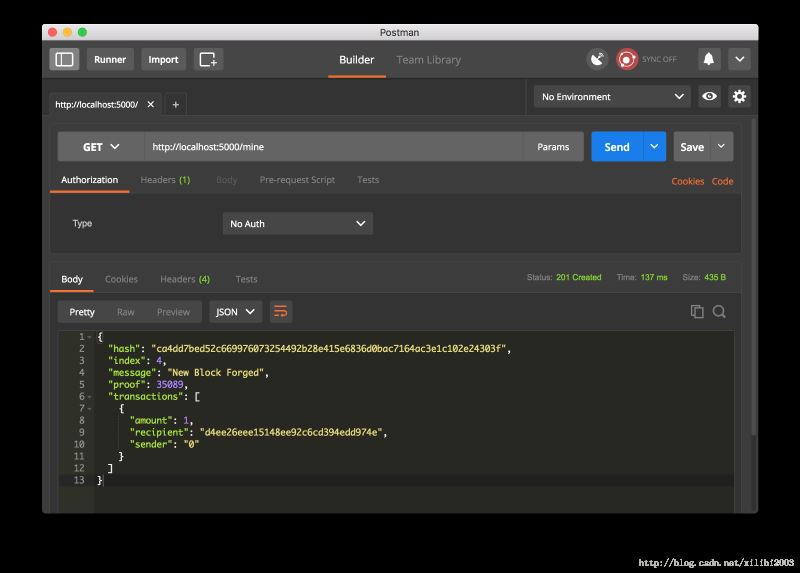Switch to the Team Library tab
Image resolution: width=800 pixels, height=573 pixels.
(x=429, y=60)
